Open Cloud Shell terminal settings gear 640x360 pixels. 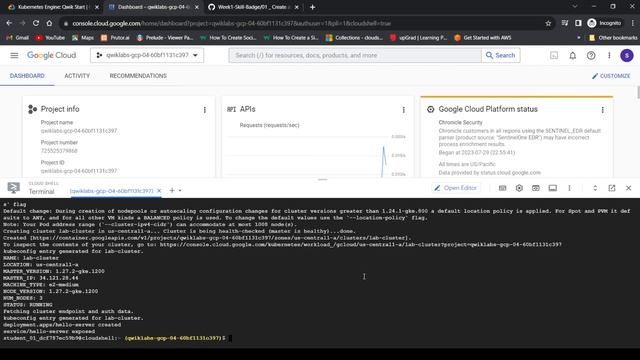(519, 188)
